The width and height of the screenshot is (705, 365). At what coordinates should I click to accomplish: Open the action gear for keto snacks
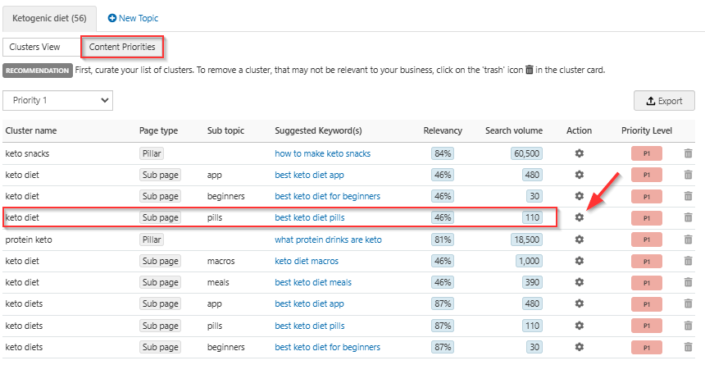pyautogui.click(x=579, y=153)
